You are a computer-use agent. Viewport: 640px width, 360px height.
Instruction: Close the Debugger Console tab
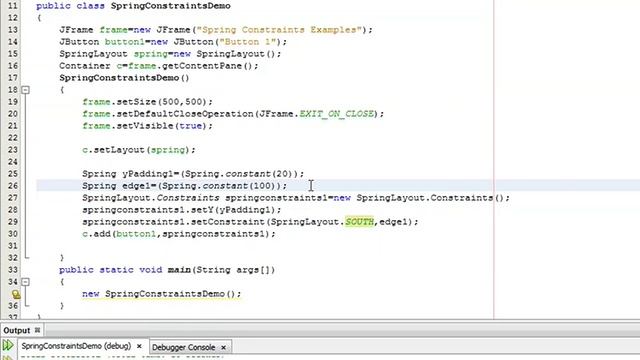(224, 347)
